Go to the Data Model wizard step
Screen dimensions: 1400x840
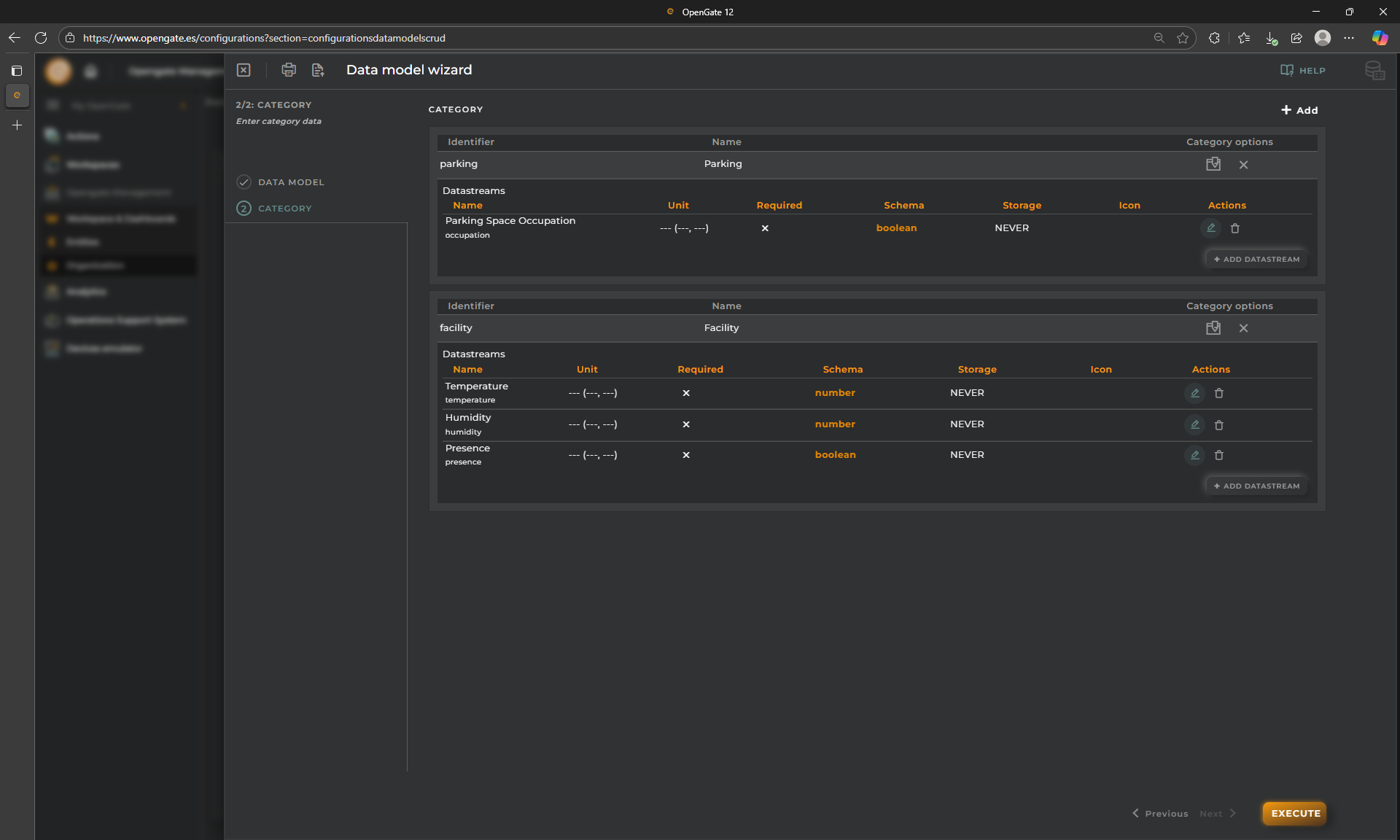[290, 182]
